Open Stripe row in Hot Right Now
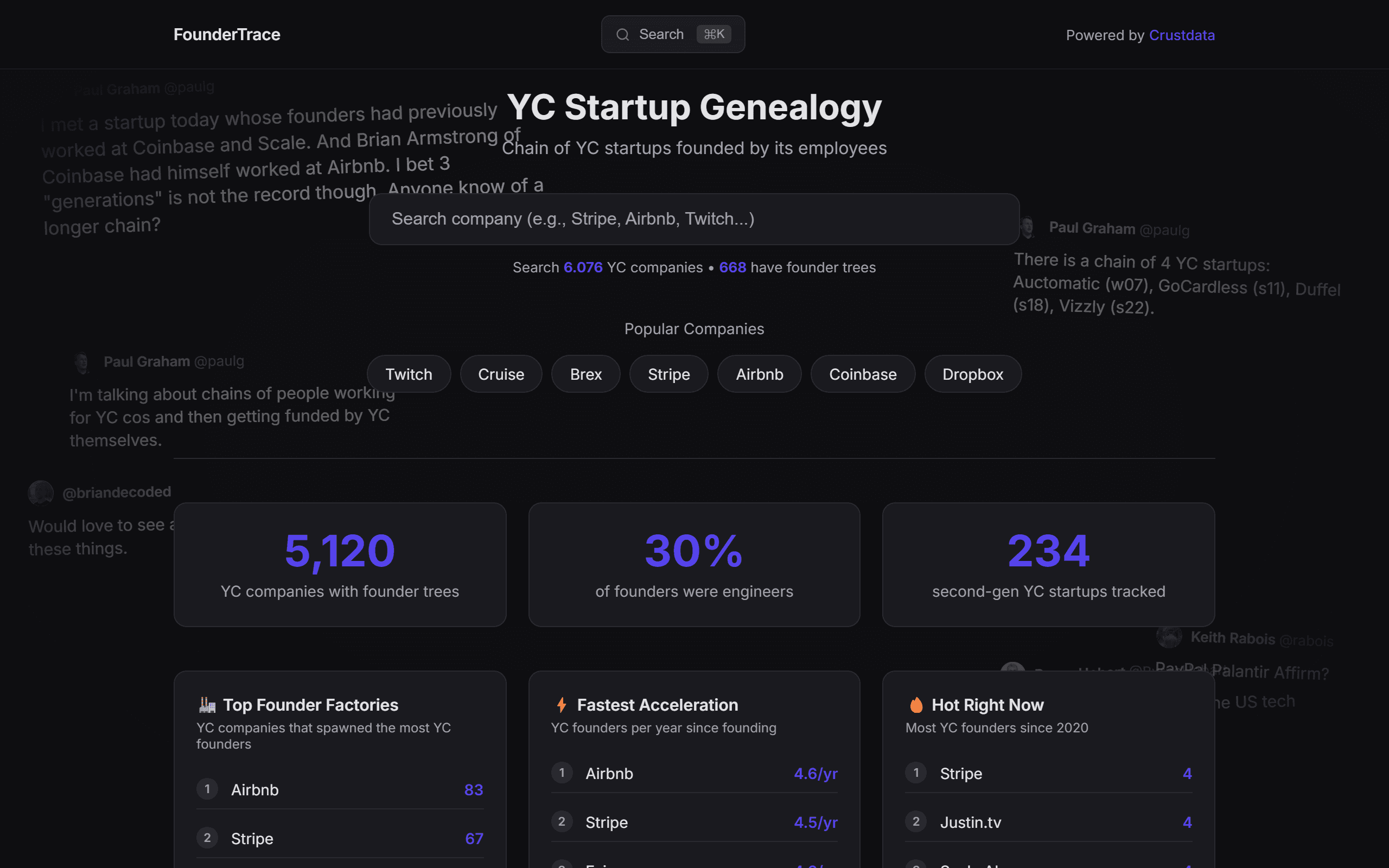Image resolution: width=1389 pixels, height=868 pixels. [1048, 773]
